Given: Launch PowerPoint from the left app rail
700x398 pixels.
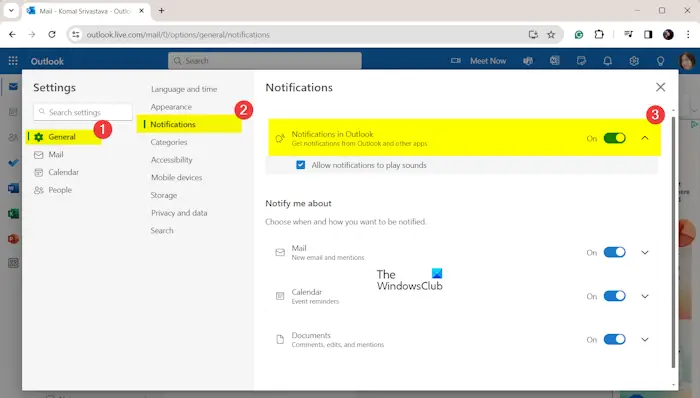Looking at the screenshot, I should point(13,239).
